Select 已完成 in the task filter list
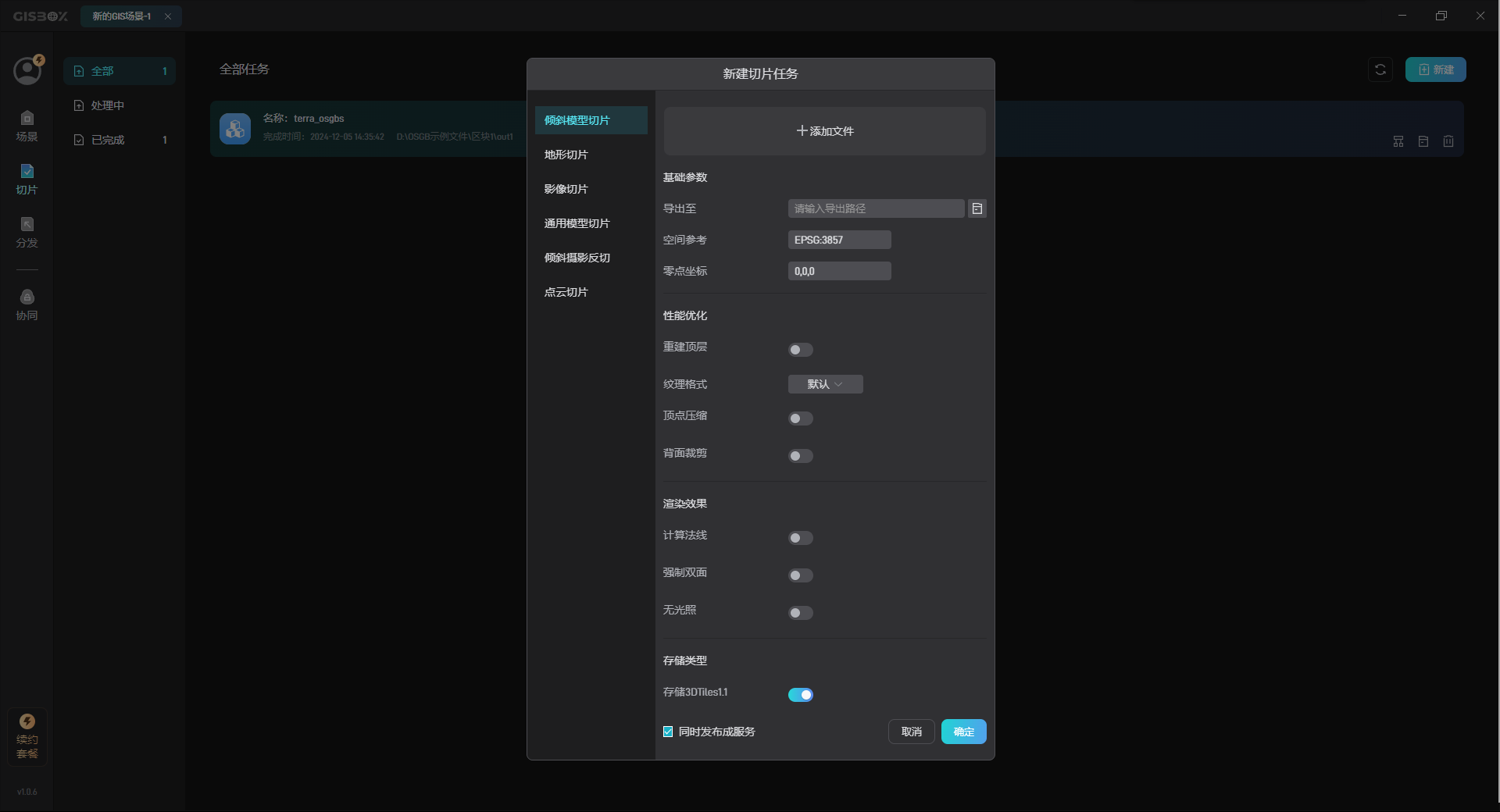Image resolution: width=1500 pixels, height=812 pixels. point(107,140)
